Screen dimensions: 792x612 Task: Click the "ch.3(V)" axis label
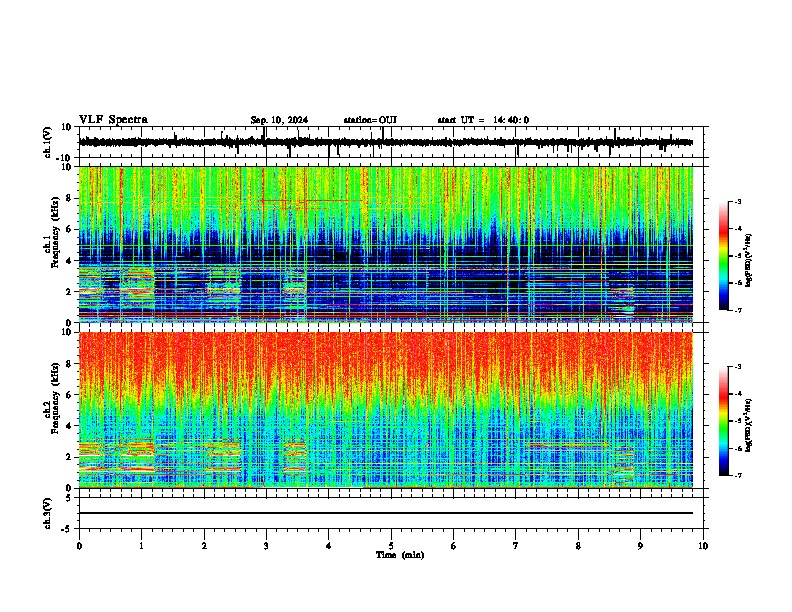tap(48, 513)
